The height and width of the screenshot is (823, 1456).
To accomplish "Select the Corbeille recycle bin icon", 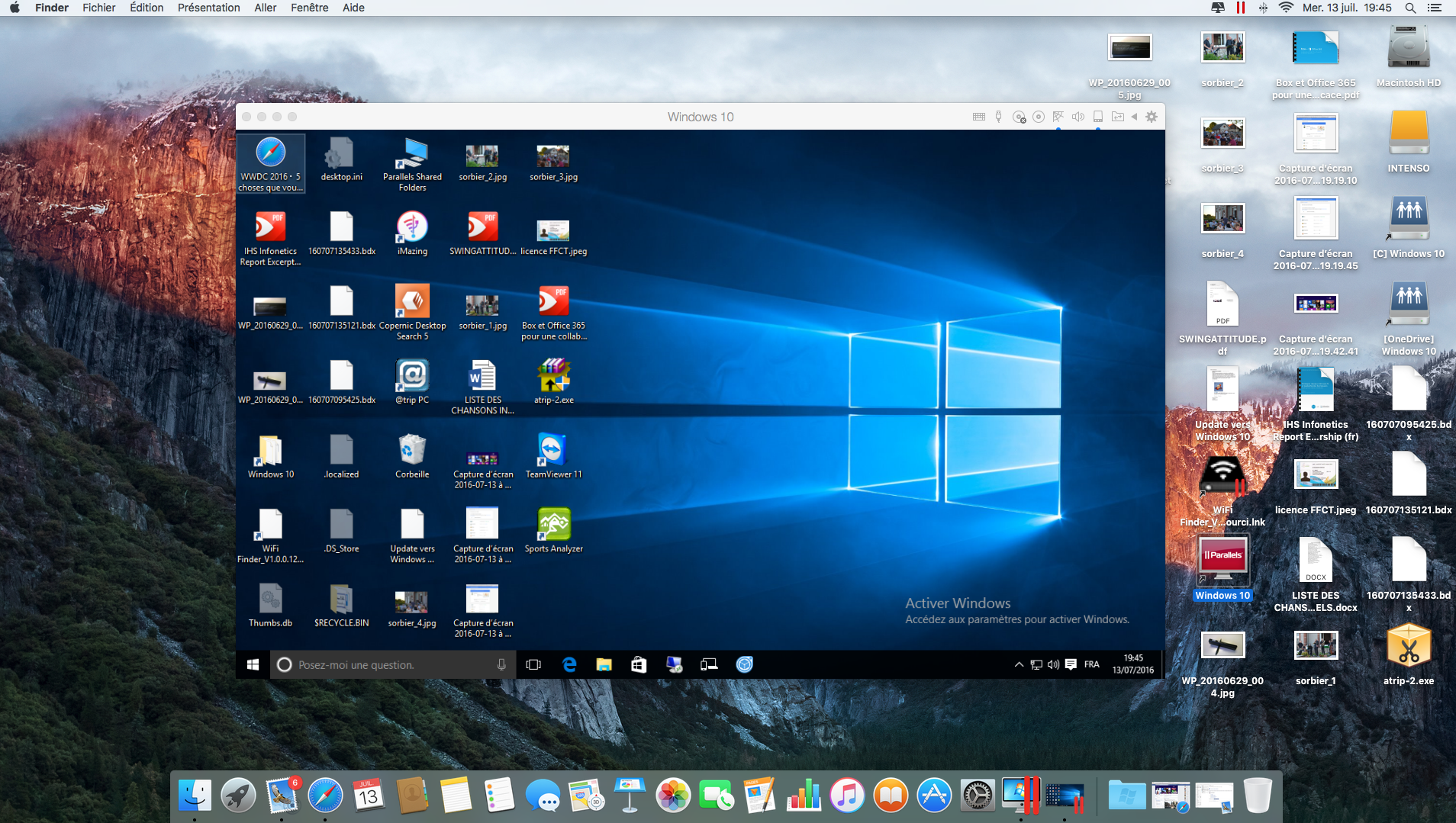I will [x=412, y=456].
